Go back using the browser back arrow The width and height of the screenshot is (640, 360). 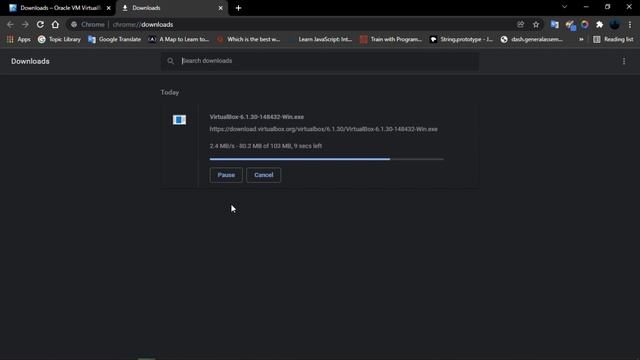[10, 24]
